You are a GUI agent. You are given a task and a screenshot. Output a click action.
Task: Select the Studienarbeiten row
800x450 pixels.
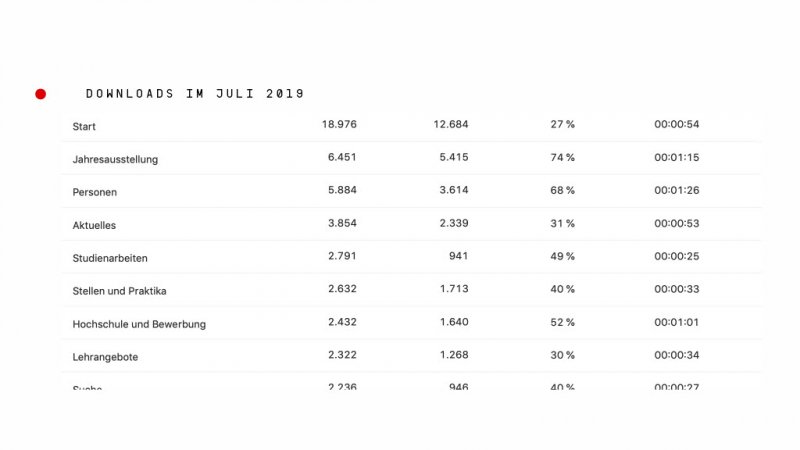(x=110, y=258)
